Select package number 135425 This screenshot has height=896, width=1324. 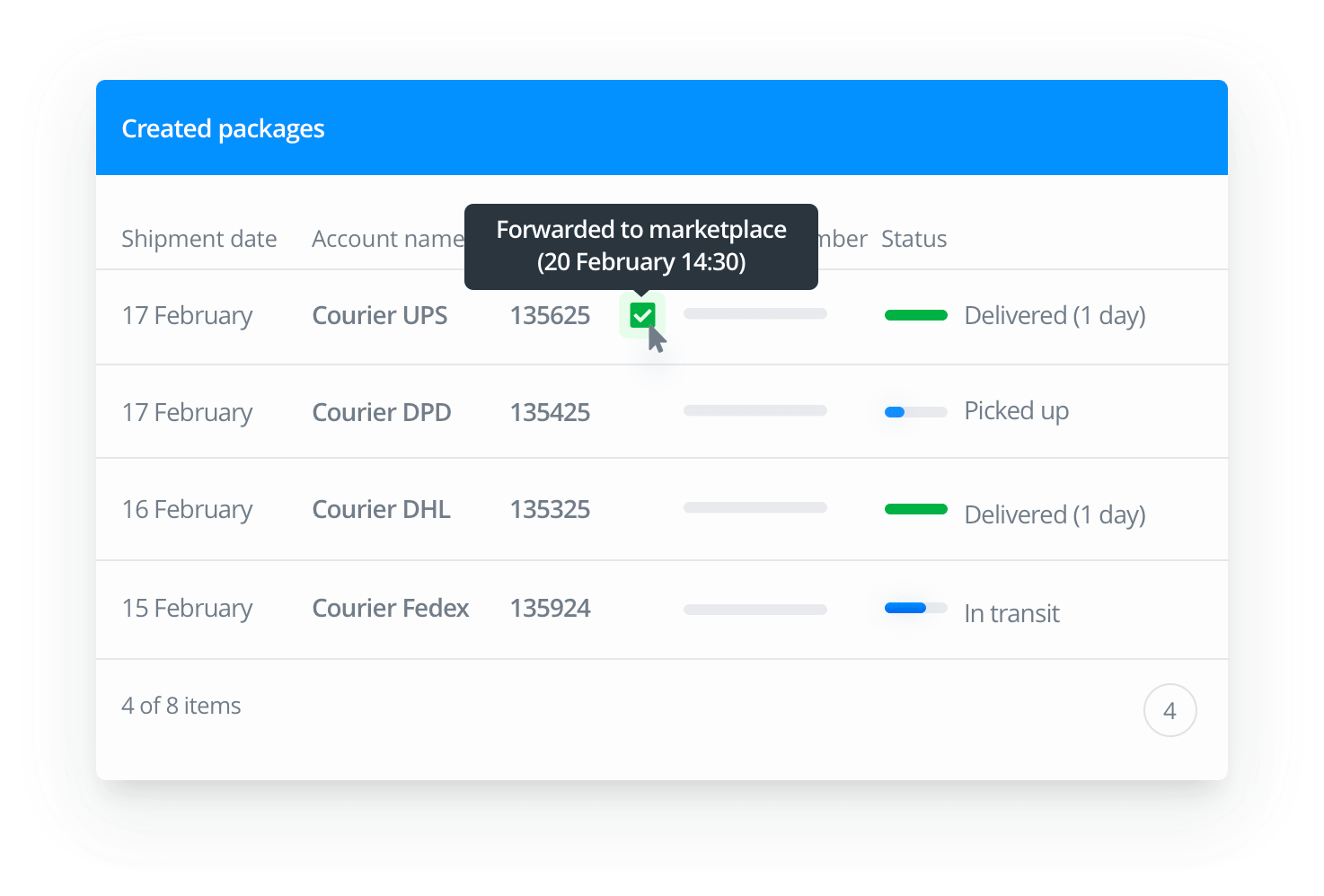tap(550, 413)
